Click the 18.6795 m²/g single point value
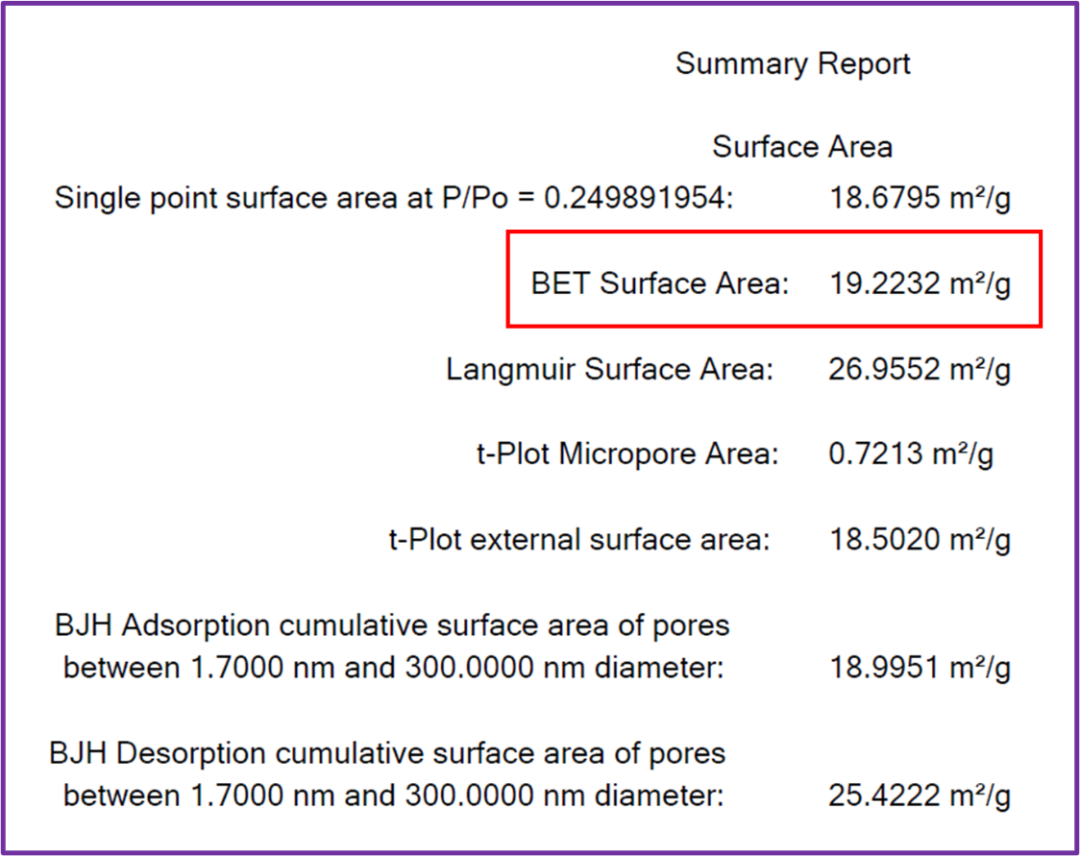The width and height of the screenshot is (1080, 856). tap(919, 198)
